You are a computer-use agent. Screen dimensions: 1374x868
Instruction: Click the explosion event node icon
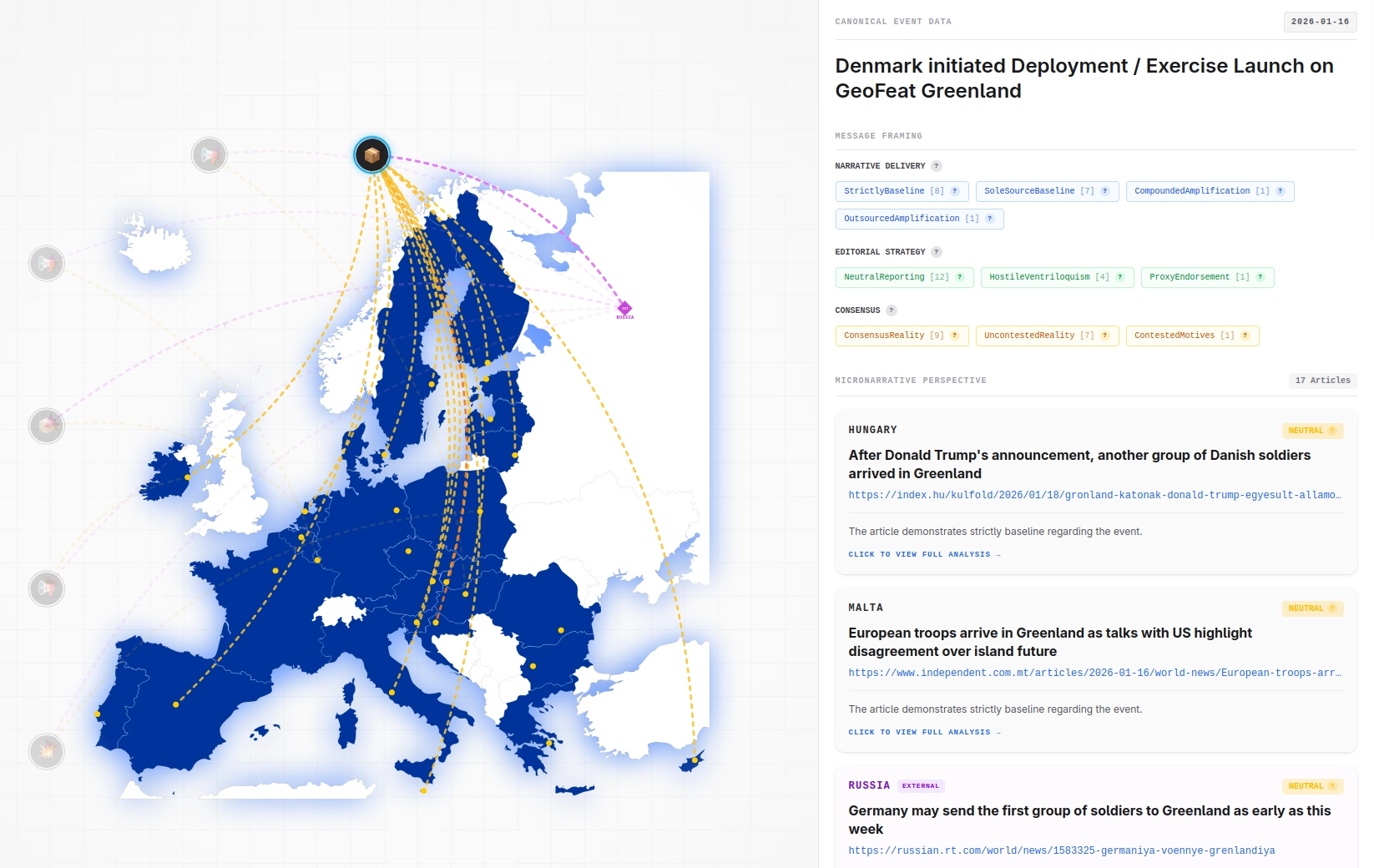coord(47,751)
